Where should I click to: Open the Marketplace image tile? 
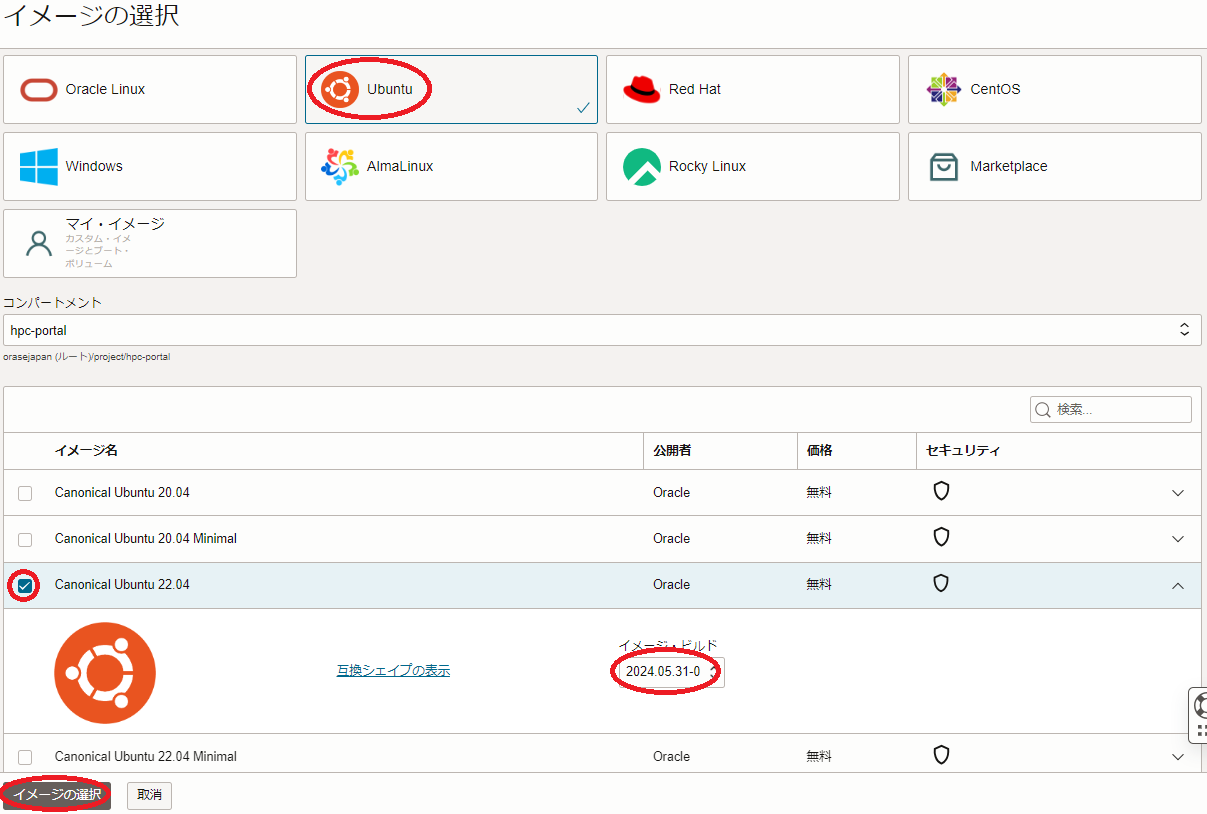pyautogui.click(x=1054, y=167)
